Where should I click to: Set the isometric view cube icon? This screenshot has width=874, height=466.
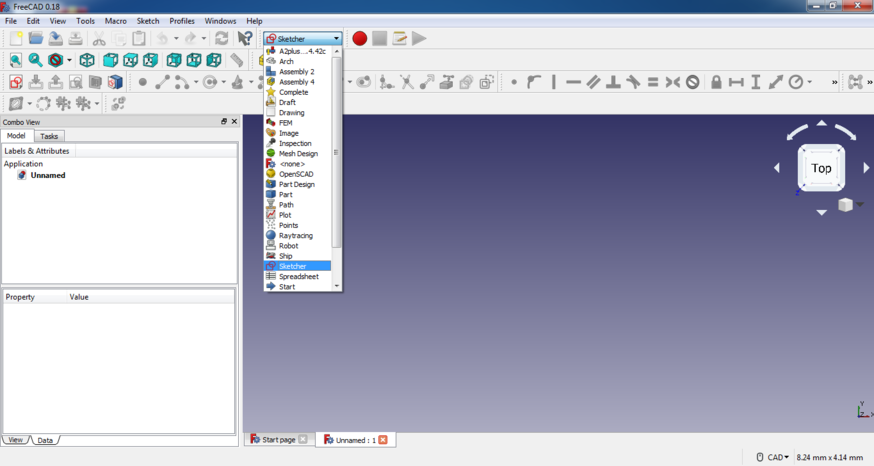point(87,60)
